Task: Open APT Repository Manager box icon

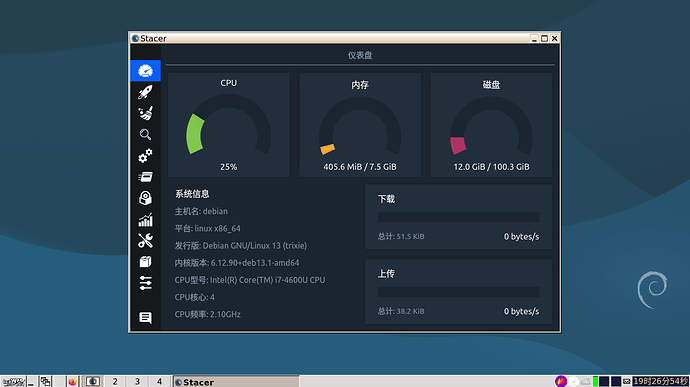Action: point(145,262)
